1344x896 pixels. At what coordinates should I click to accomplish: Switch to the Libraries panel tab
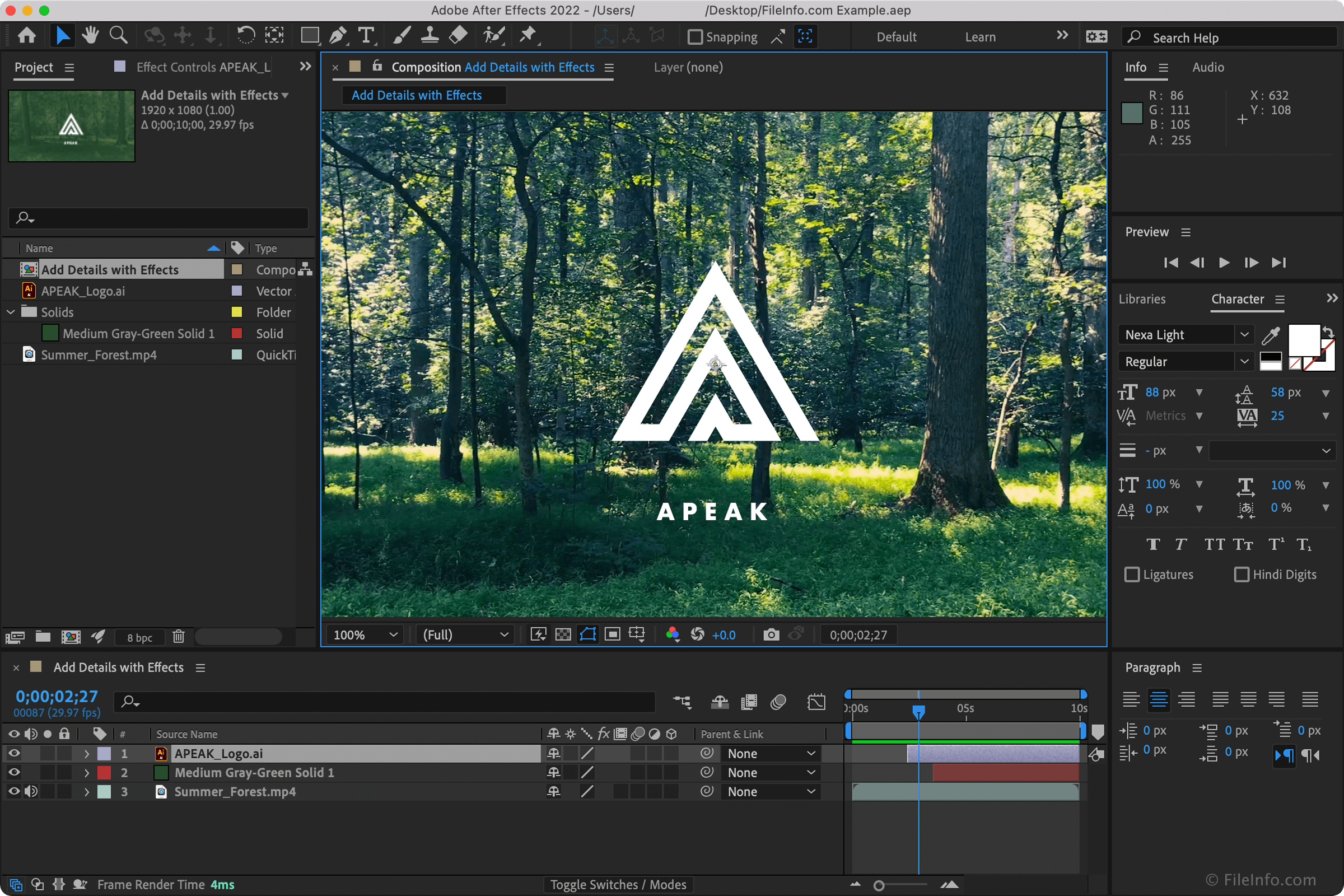[1142, 300]
